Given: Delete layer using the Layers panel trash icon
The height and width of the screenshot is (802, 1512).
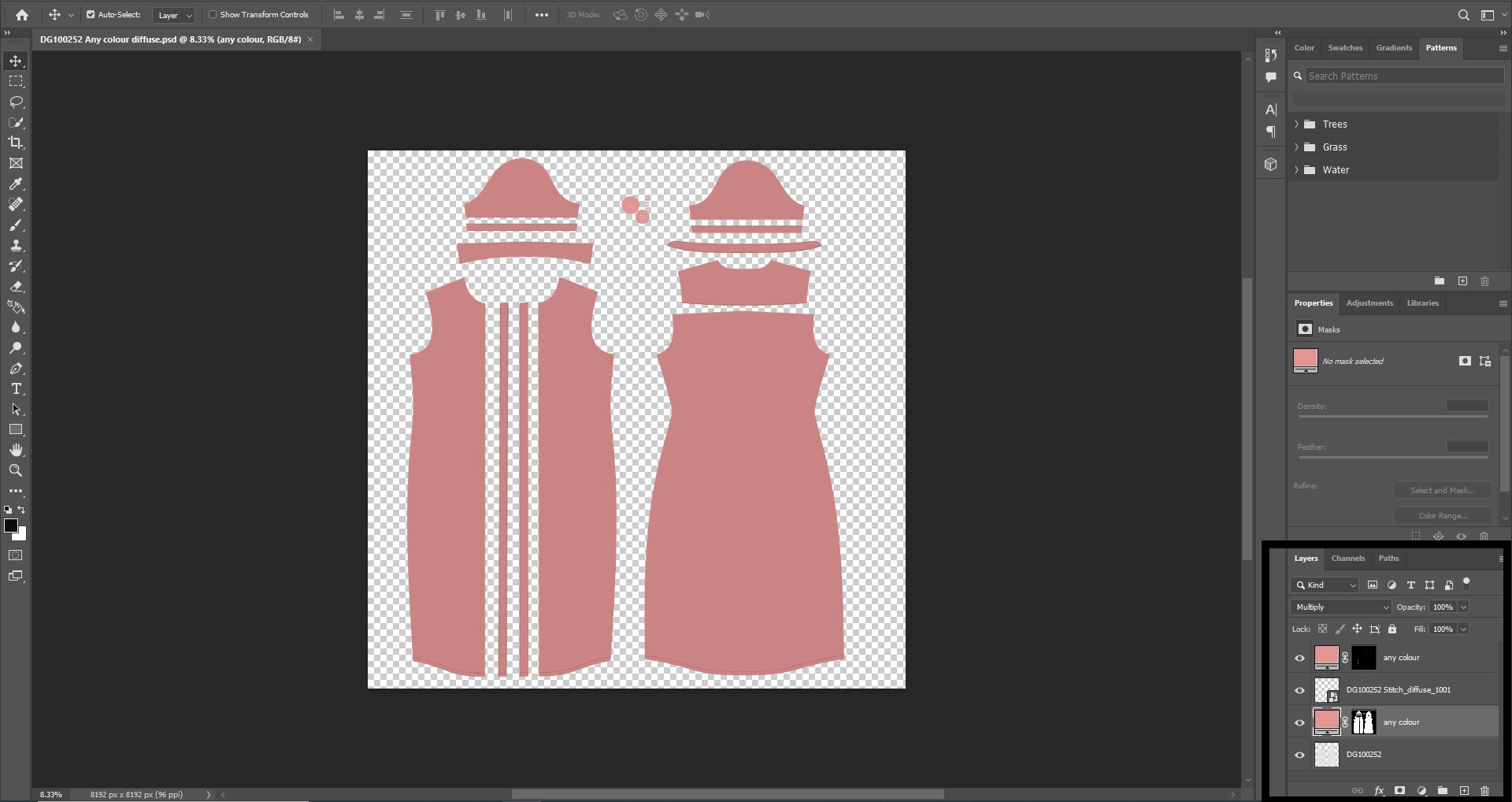Looking at the screenshot, I should 1484,790.
